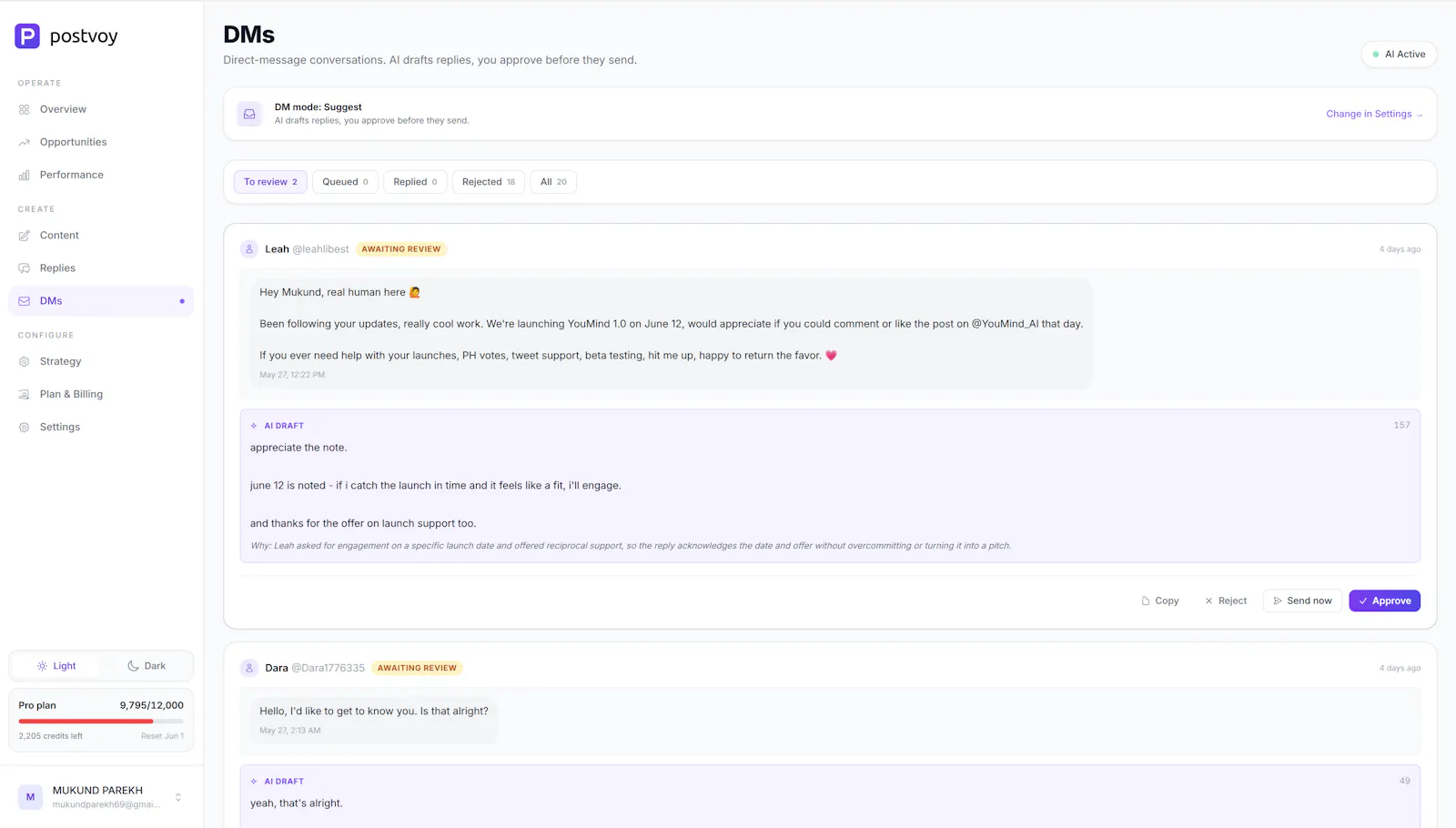Click the green AI Active status dot
Image resolution: width=1456 pixels, height=828 pixels.
[1376, 55]
